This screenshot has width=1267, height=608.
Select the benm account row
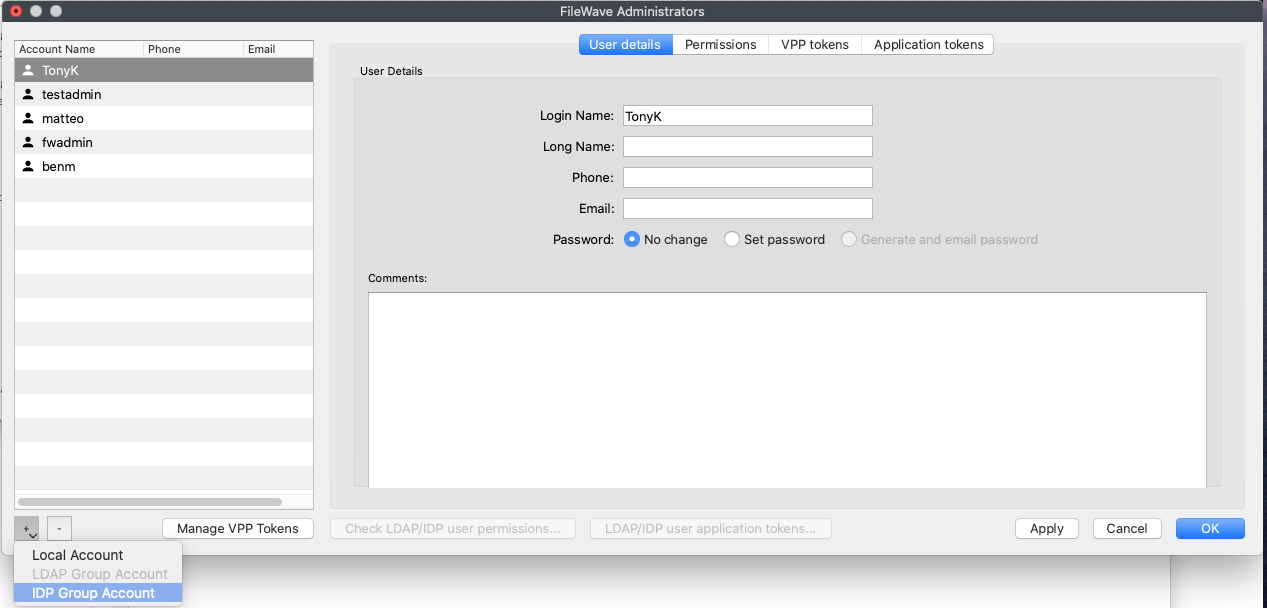pyautogui.click(x=164, y=167)
